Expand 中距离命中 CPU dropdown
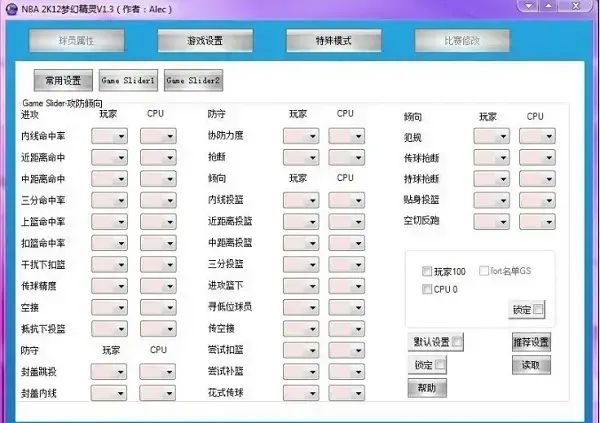600x423 pixels. (x=158, y=179)
